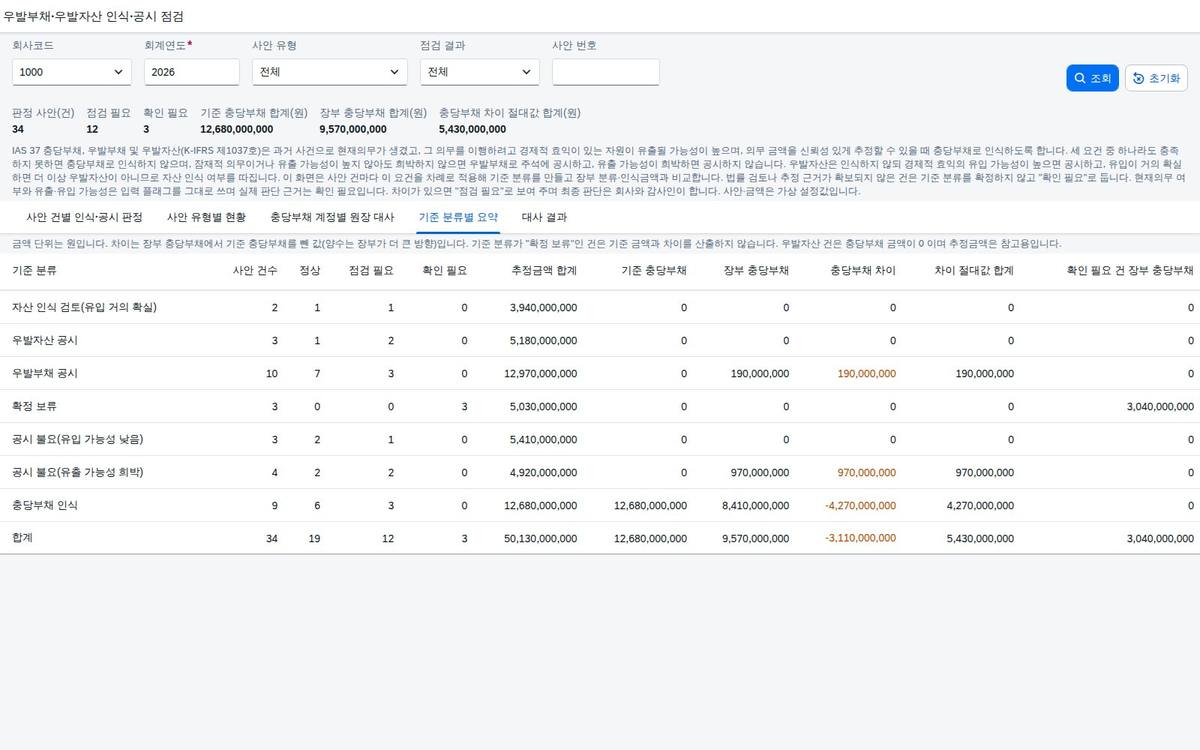Image resolution: width=1200 pixels, height=750 pixels.
Task: Open the 대사 결과 tab
Action: click(544, 217)
